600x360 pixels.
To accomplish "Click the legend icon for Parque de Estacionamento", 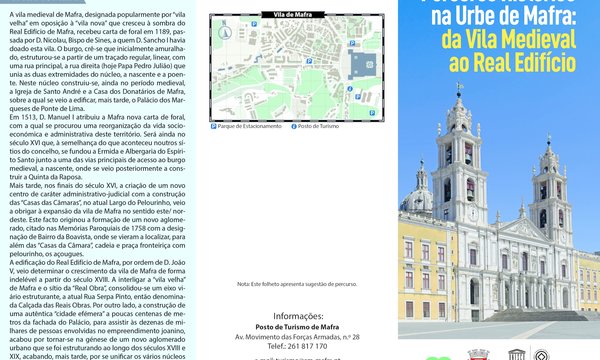I will coord(214,126).
